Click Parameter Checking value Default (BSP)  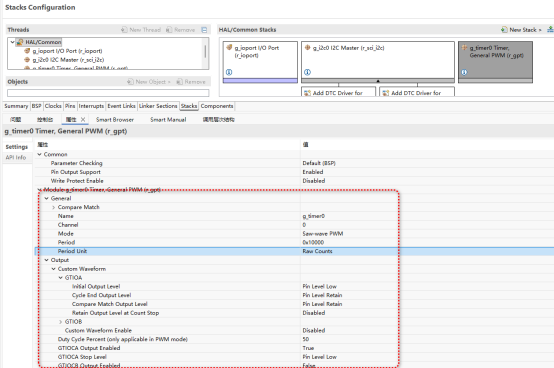[319, 163]
